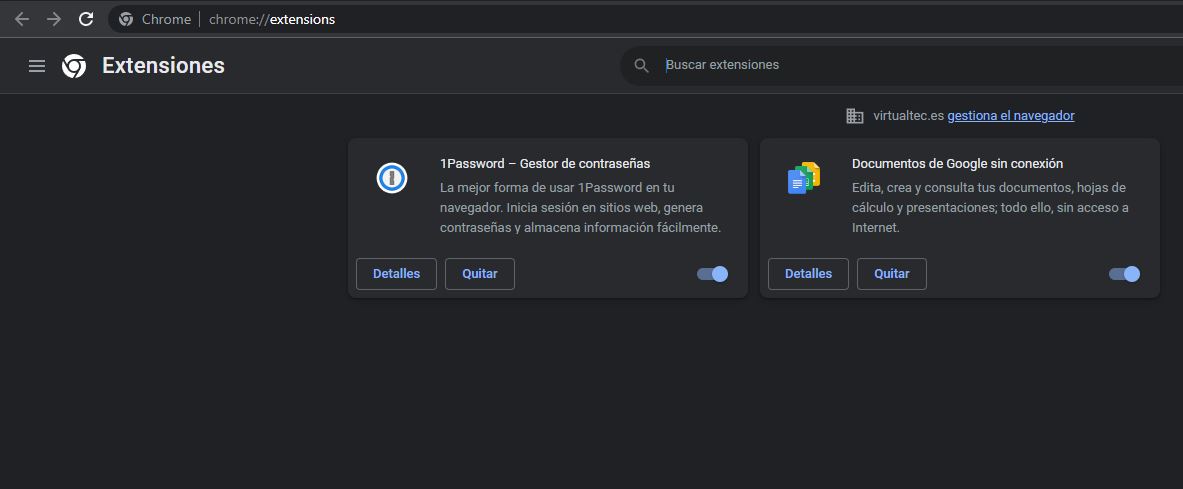The height and width of the screenshot is (489, 1183).
Task: Click the Chrome logo beside Extensiones
Action: click(74, 66)
